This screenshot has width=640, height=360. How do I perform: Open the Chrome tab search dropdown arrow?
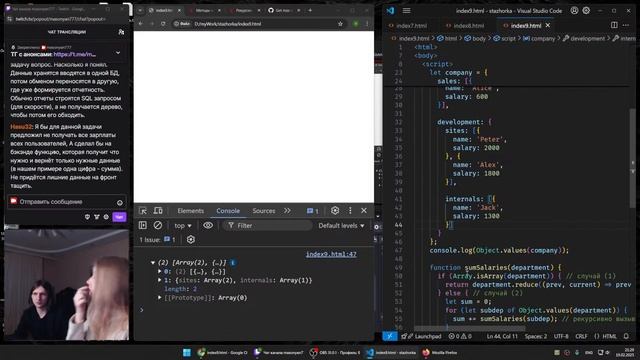[140, 10]
